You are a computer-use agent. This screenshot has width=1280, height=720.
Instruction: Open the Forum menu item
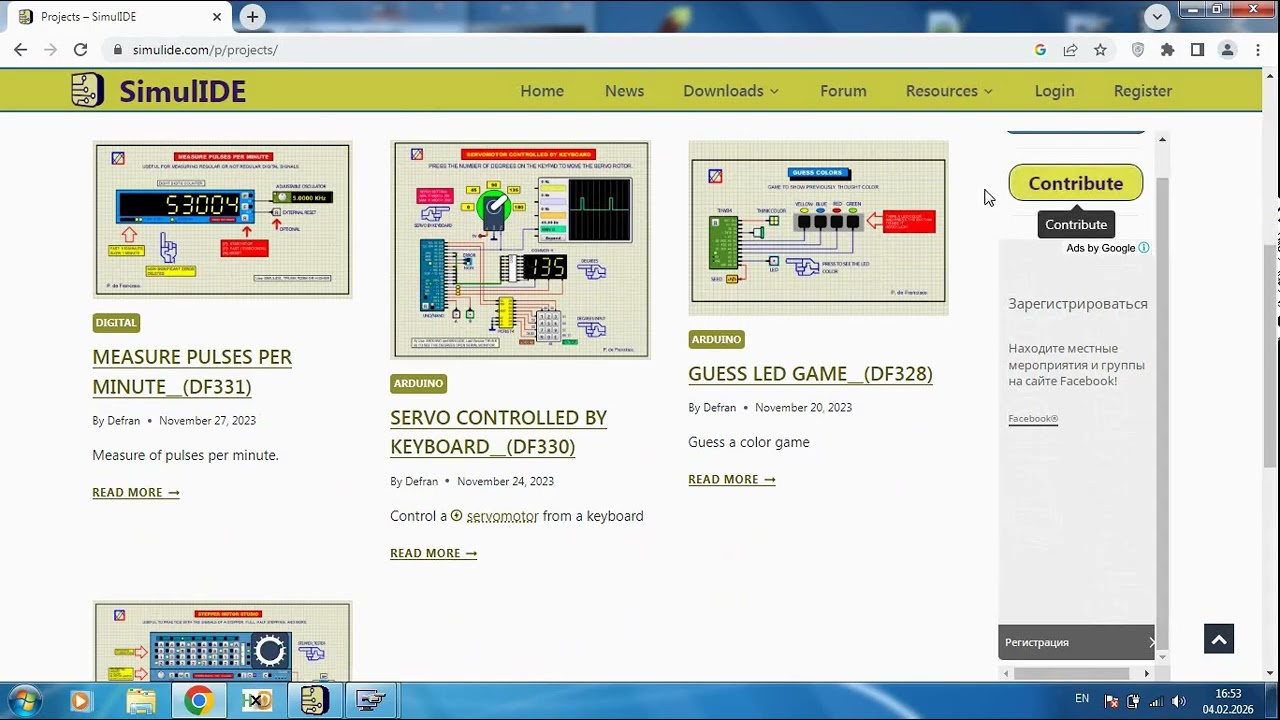tap(843, 91)
